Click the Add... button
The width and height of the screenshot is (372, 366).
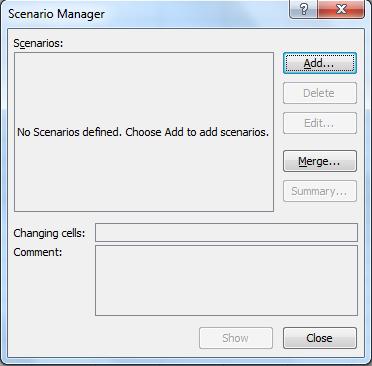320,63
